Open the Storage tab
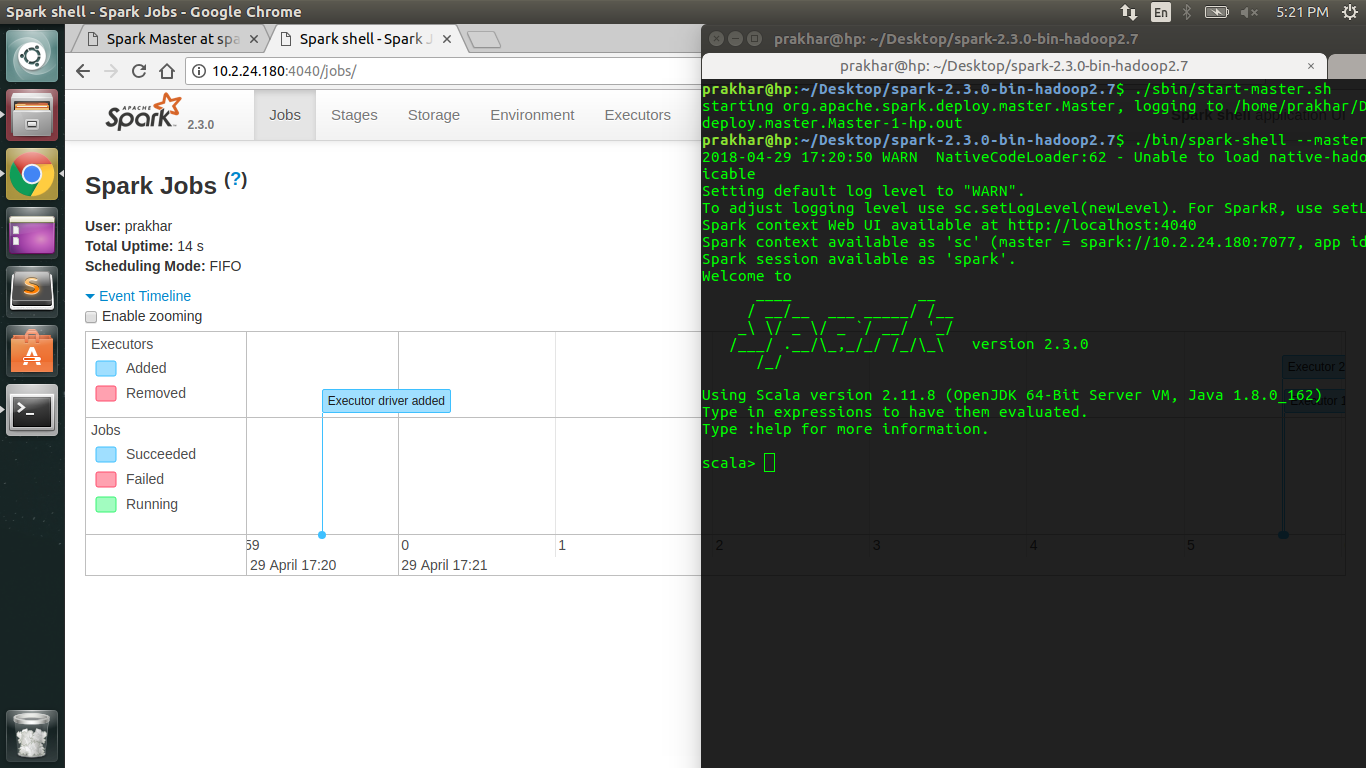 point(434,115)
